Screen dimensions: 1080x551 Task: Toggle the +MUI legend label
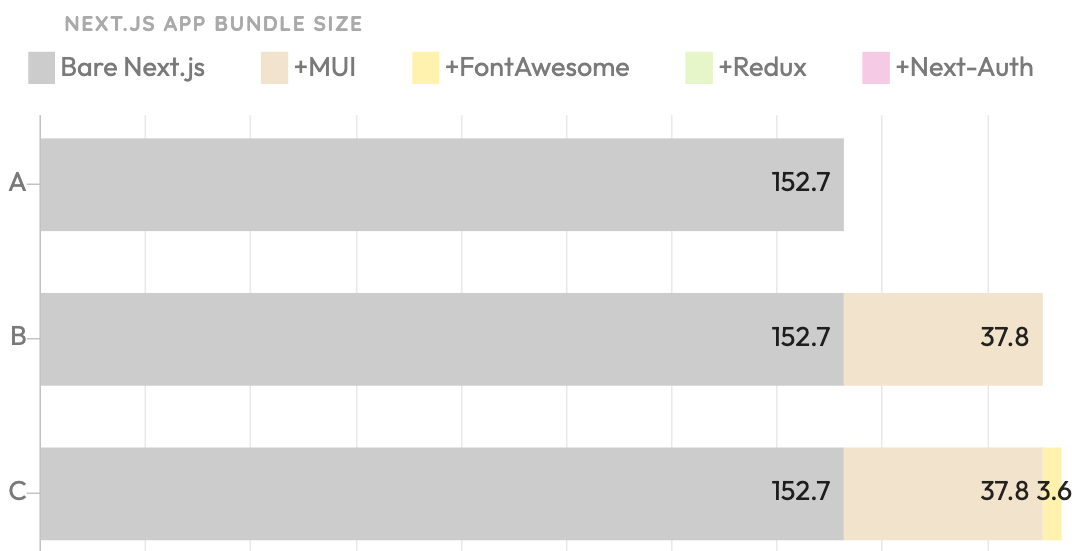[x=325, y=67]
